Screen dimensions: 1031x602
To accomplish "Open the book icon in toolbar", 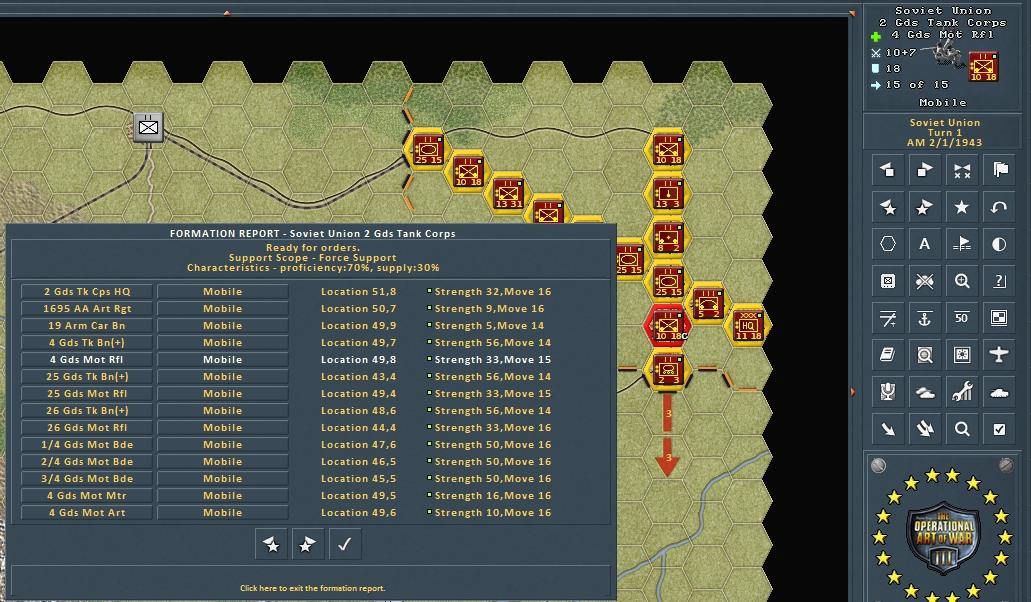I will [888, 356].
